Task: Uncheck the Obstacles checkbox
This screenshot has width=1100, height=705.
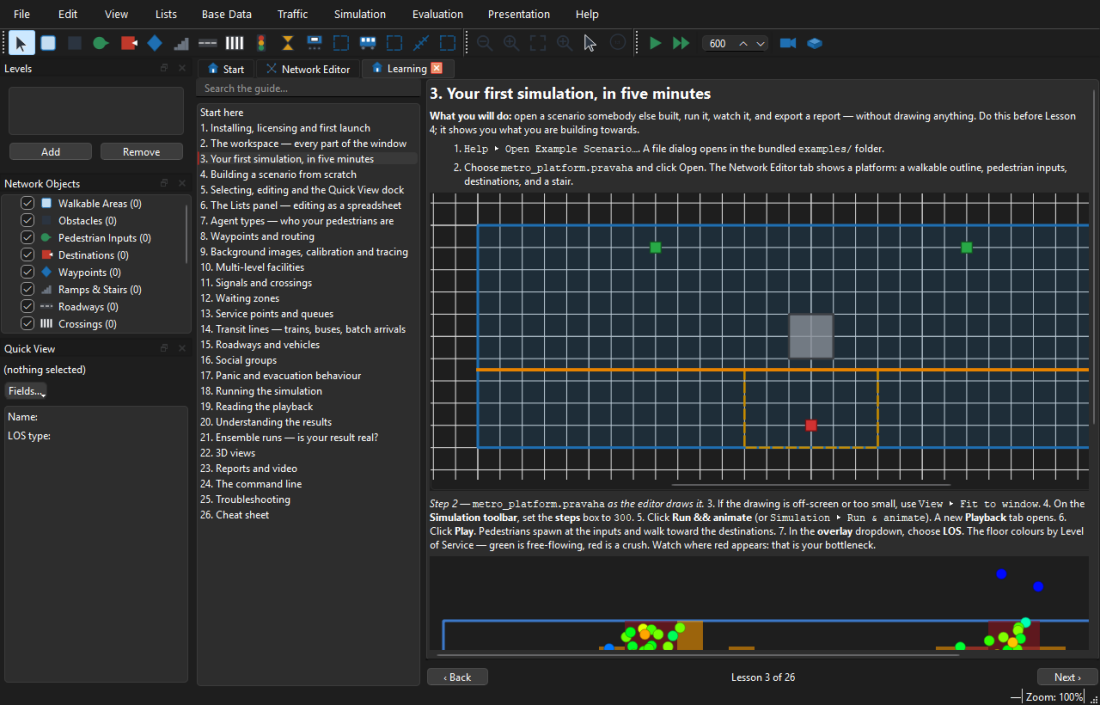Action: click(27, 221)
